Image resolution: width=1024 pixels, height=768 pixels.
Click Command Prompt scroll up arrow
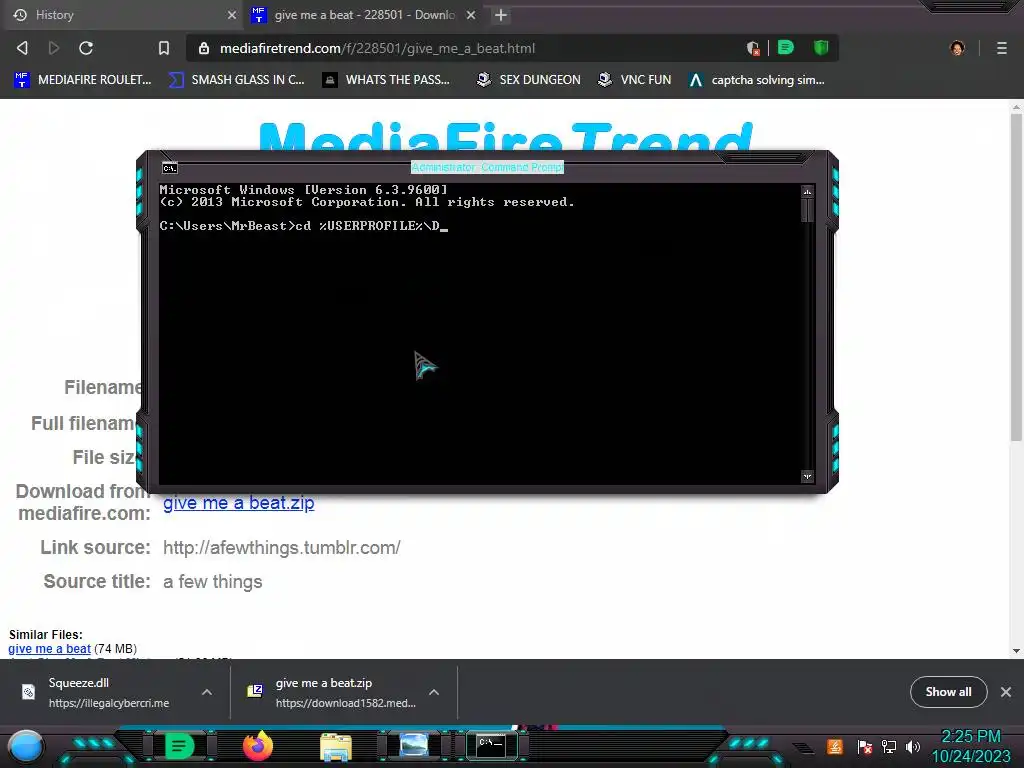coord(807,191)
